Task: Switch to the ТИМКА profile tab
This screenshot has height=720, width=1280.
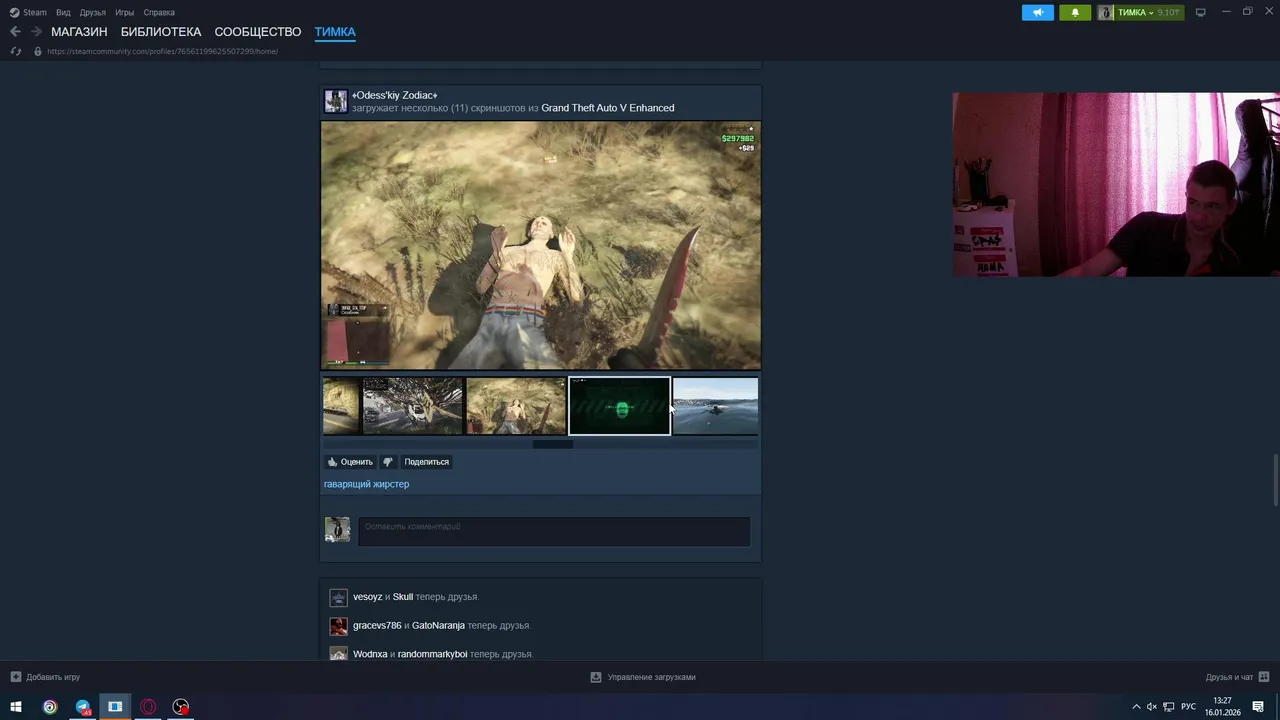Action: click(335, 32)
